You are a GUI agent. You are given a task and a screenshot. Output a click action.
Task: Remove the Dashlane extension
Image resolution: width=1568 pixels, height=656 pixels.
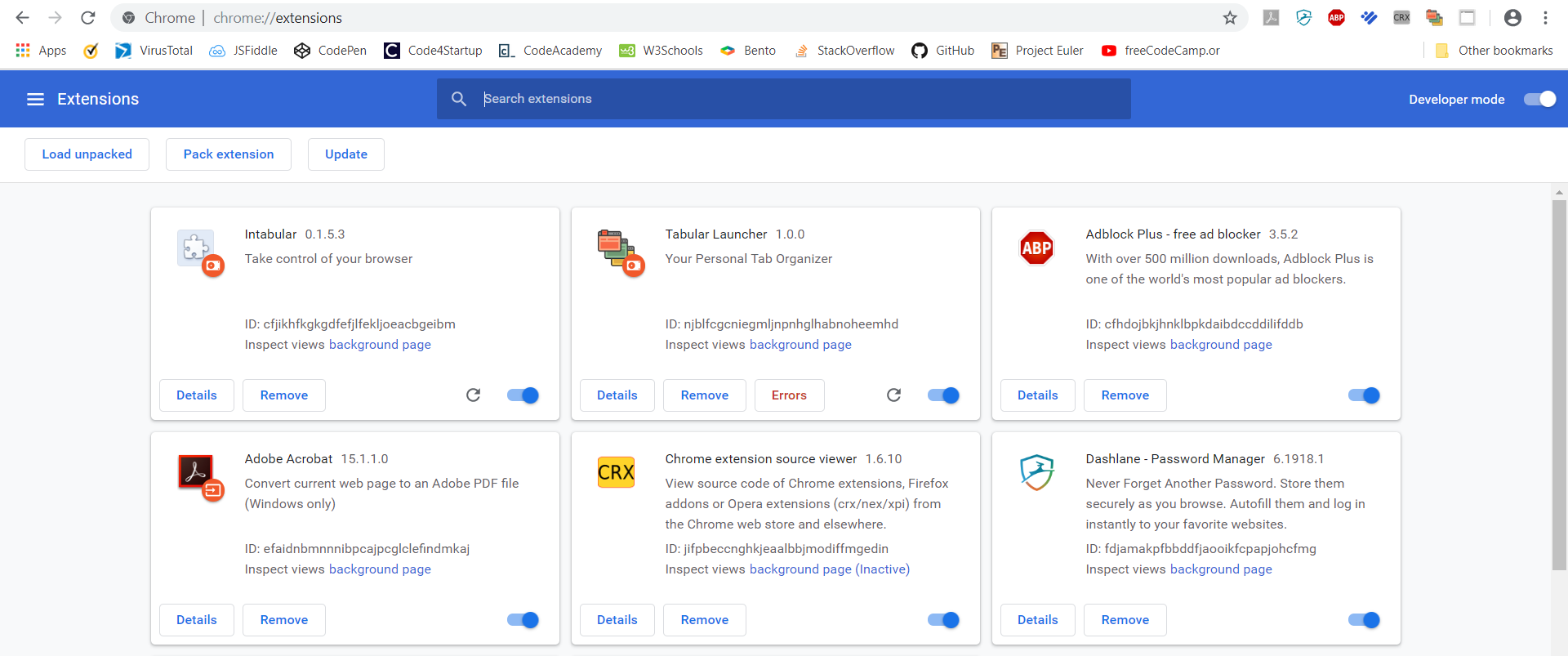pos(1125,620)
